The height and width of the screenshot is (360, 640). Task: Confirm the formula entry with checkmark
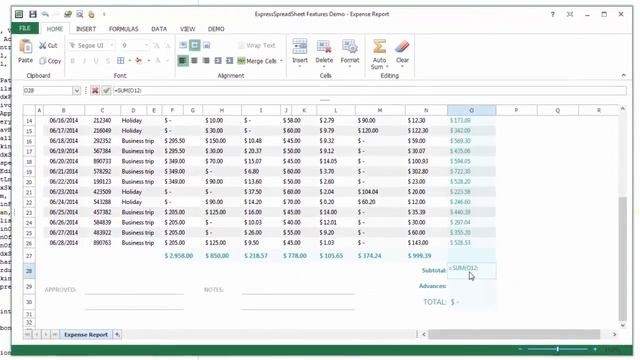106,91
